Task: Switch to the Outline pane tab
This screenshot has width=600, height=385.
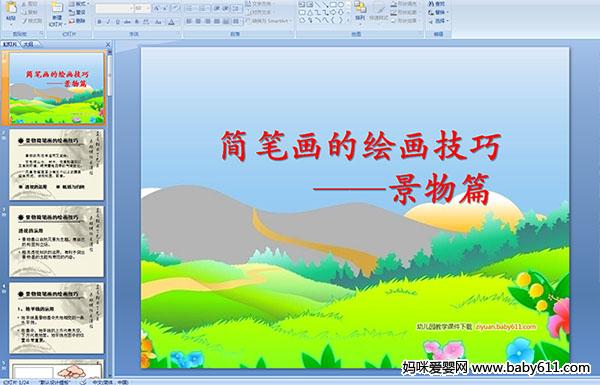Action: [29, 44]
